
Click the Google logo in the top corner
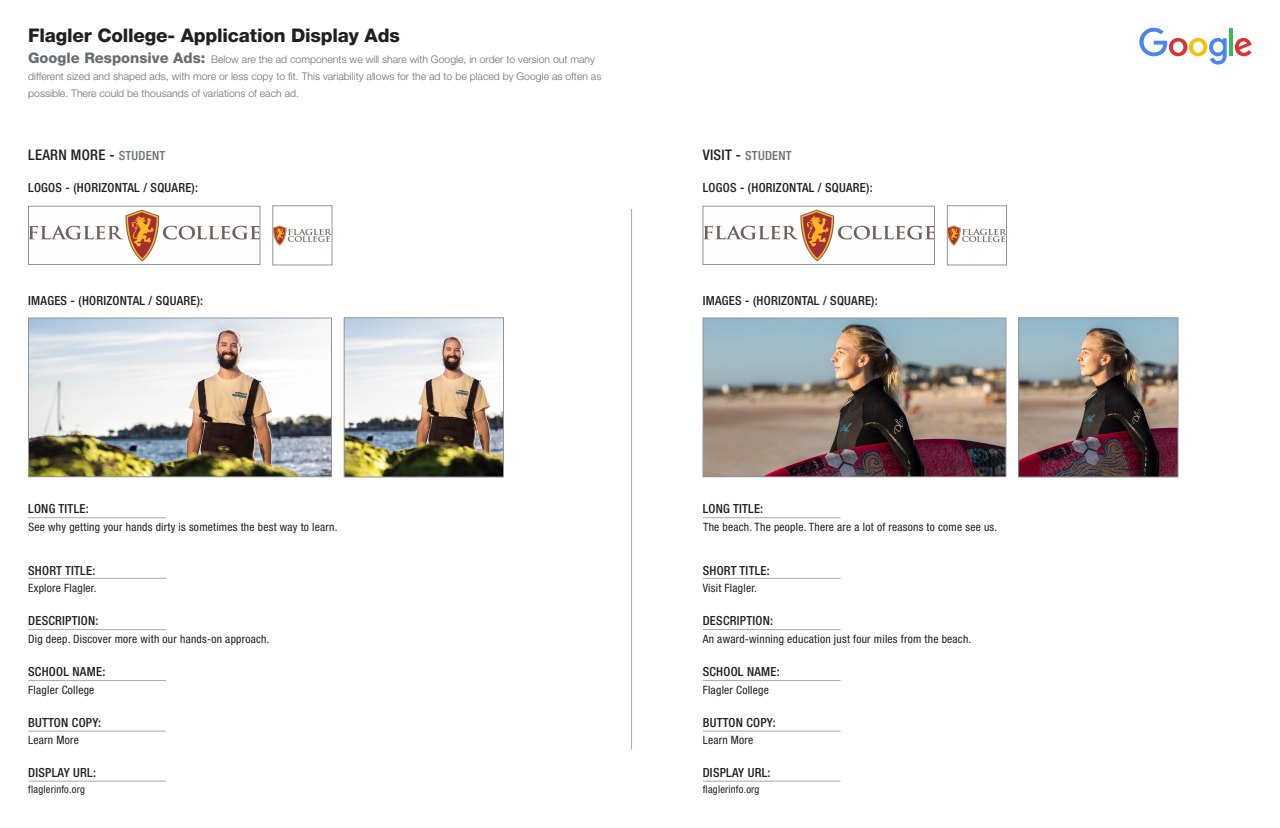click(x=1195, y=45)
